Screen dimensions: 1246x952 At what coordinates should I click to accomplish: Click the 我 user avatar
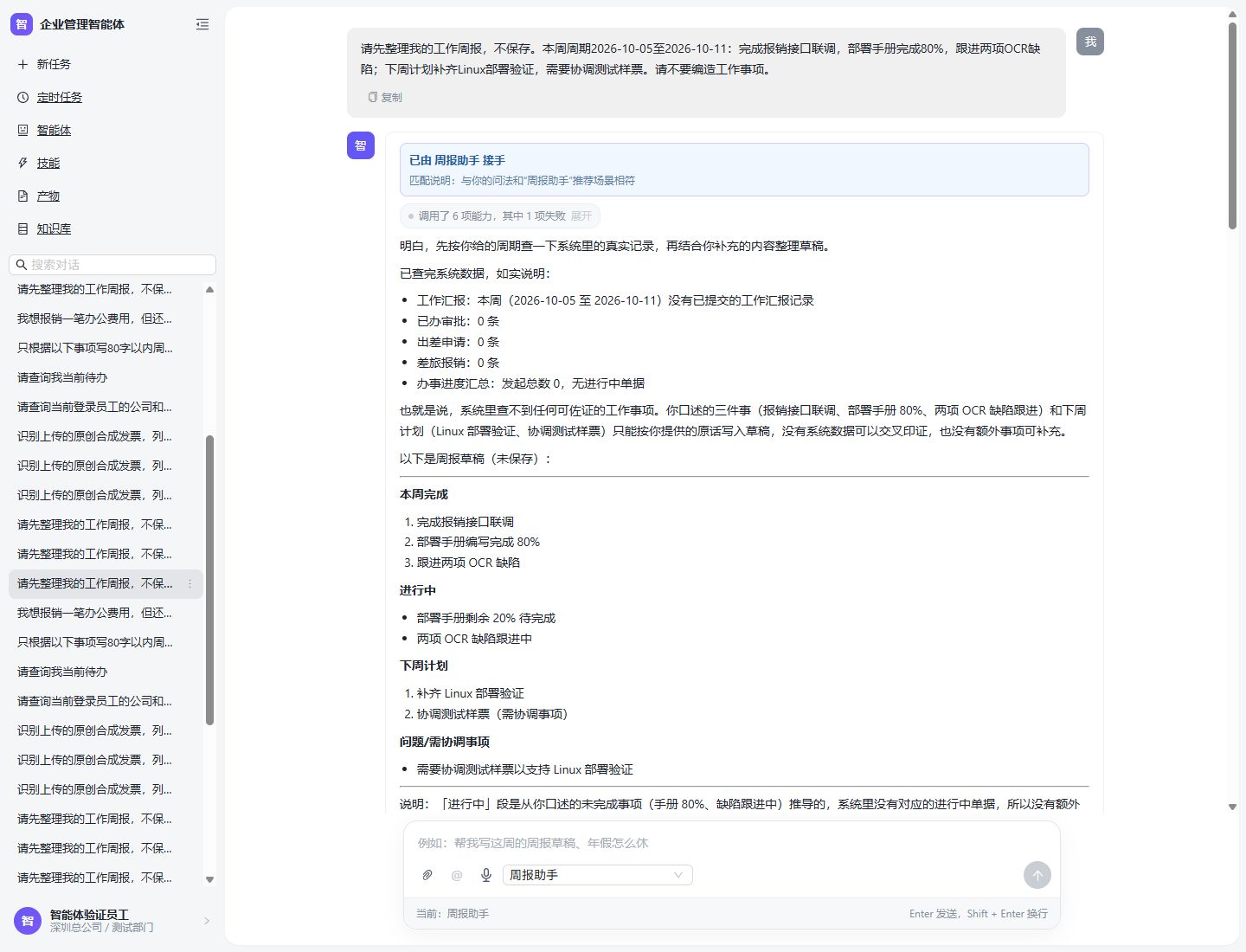click(1090, 42)
